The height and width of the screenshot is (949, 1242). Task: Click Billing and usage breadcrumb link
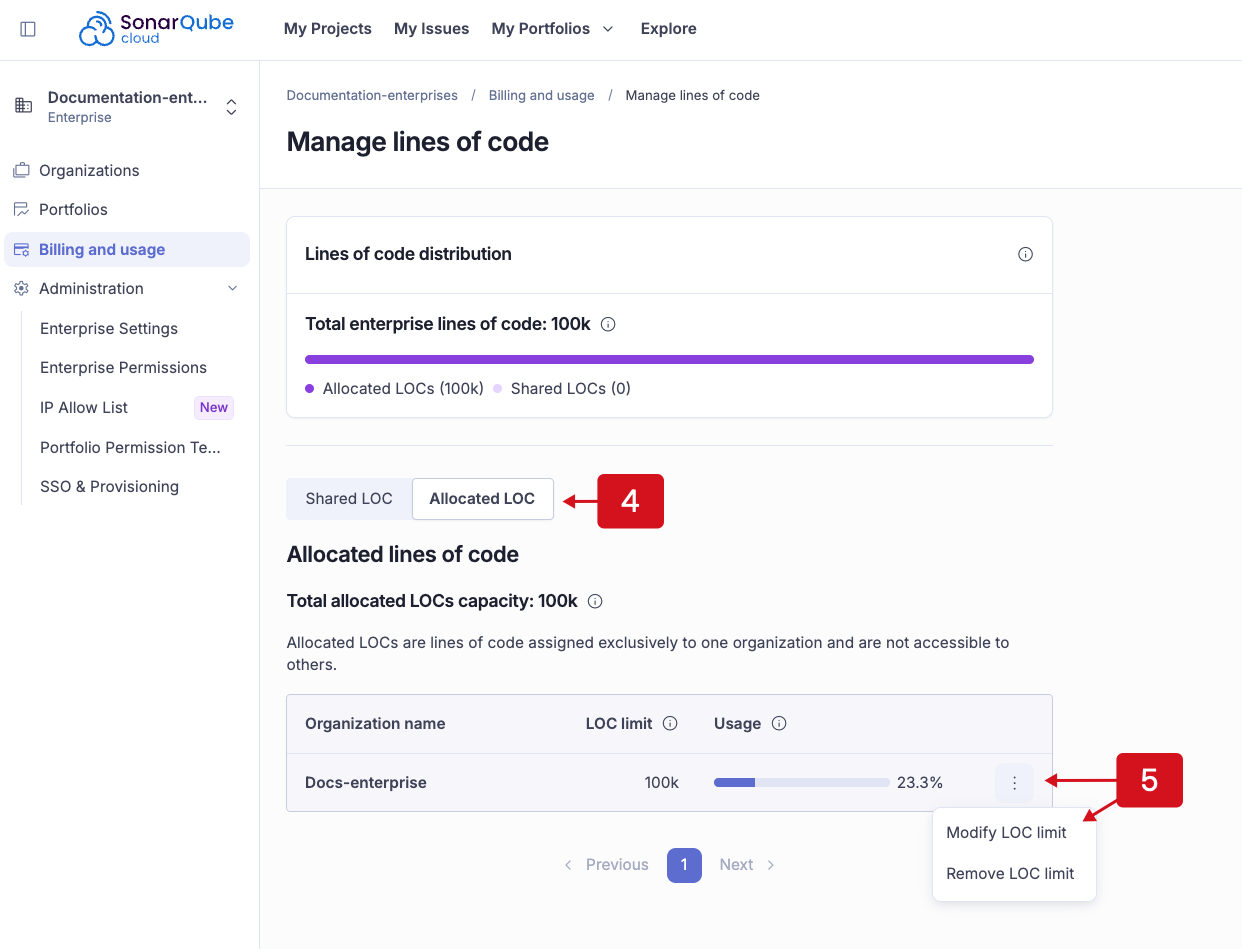pos(542,95)
